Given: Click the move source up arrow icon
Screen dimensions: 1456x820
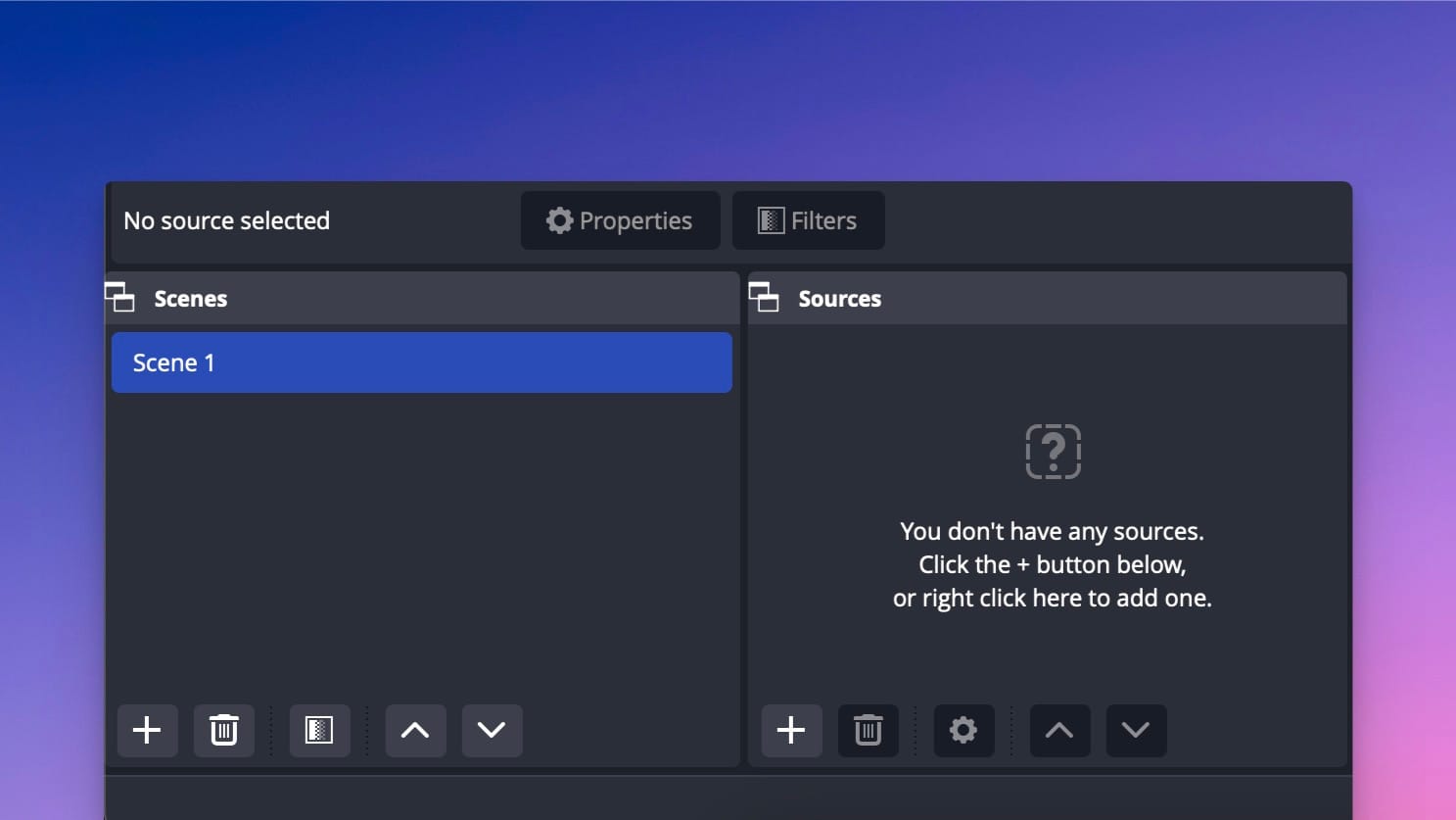Looking at the screenshot, I should (x=1059, y=730).
